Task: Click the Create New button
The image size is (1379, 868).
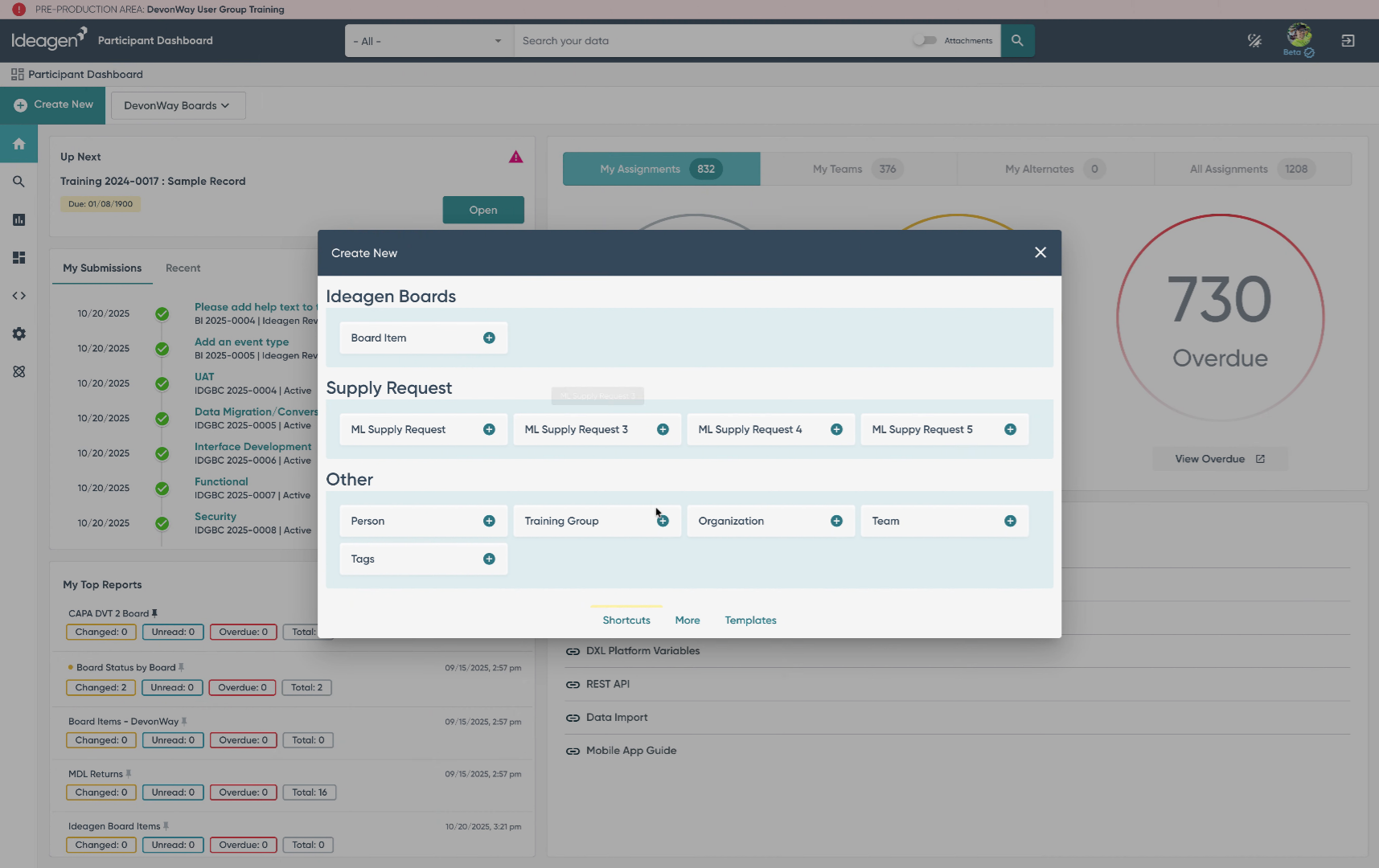Action: click(x=53, y=105)
